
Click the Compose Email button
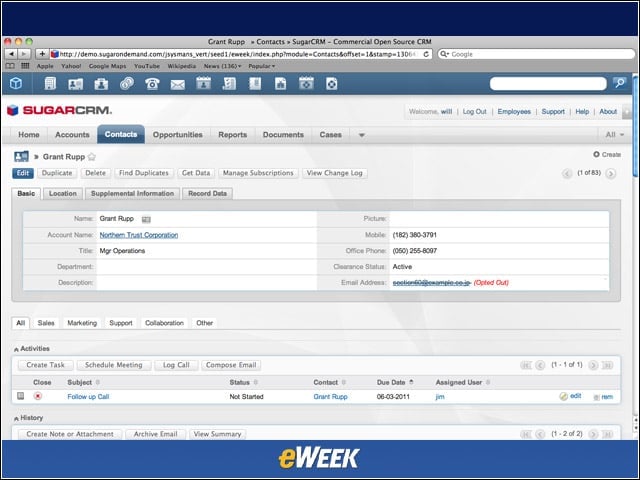pyautogui.click(x=231, y=365)
